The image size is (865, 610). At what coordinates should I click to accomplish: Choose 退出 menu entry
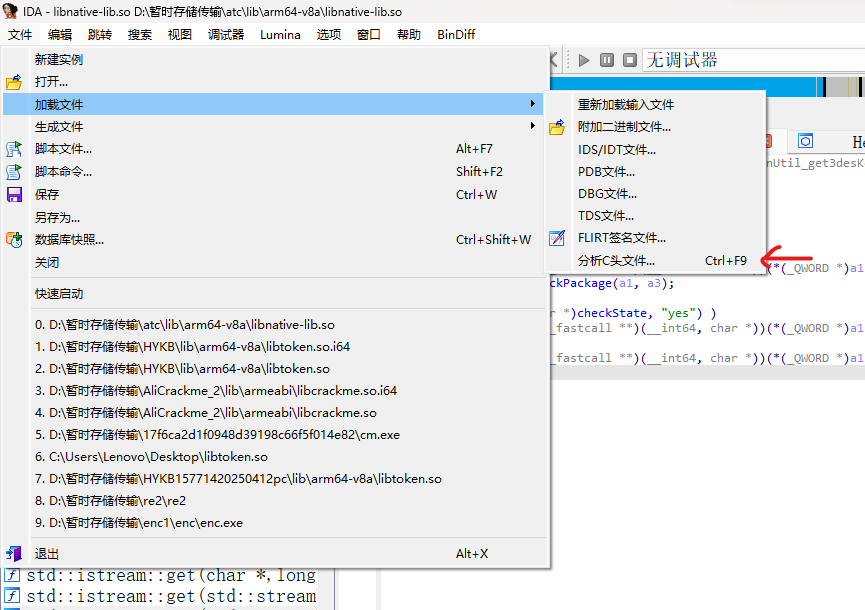273,554
